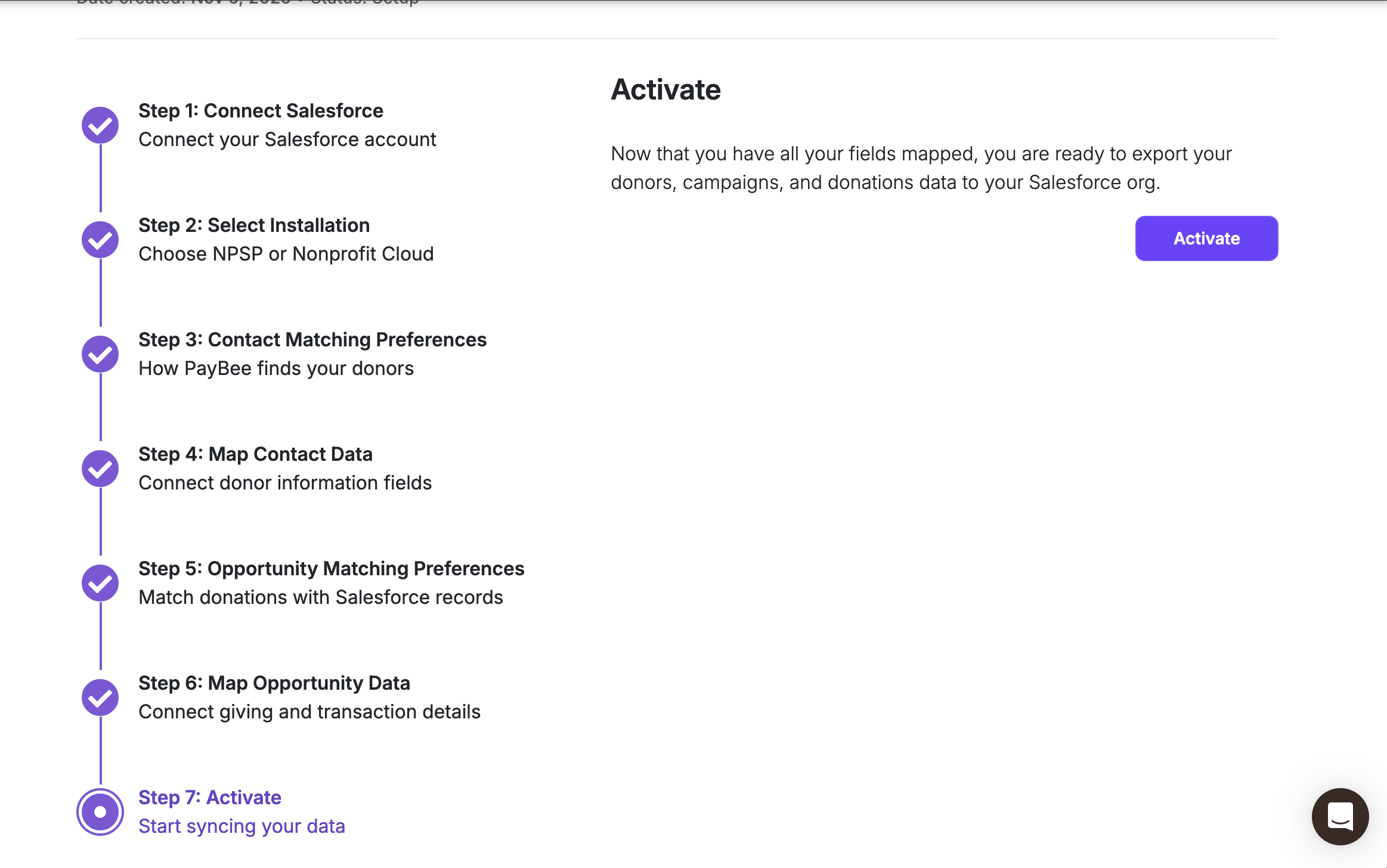The height and width of the screenshot is (868, 1387).
Task: Click the Step 5 completed checkmark icon
Action: click(100, 583)
